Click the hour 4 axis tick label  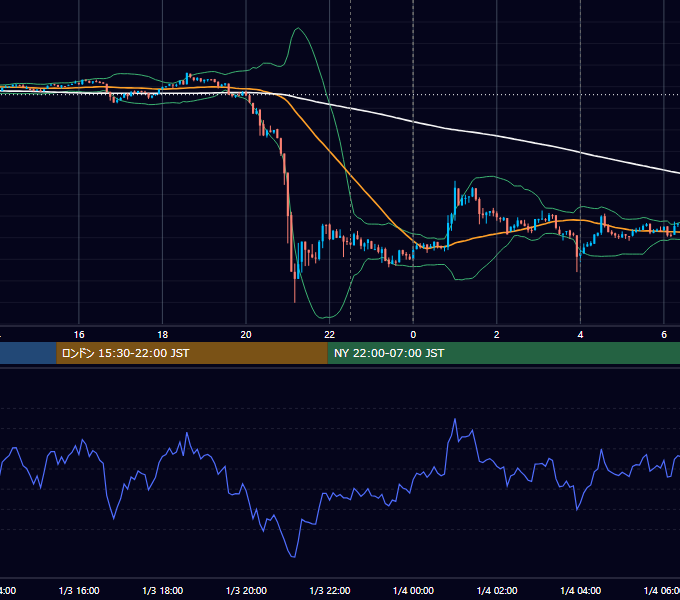pos(580,335)
